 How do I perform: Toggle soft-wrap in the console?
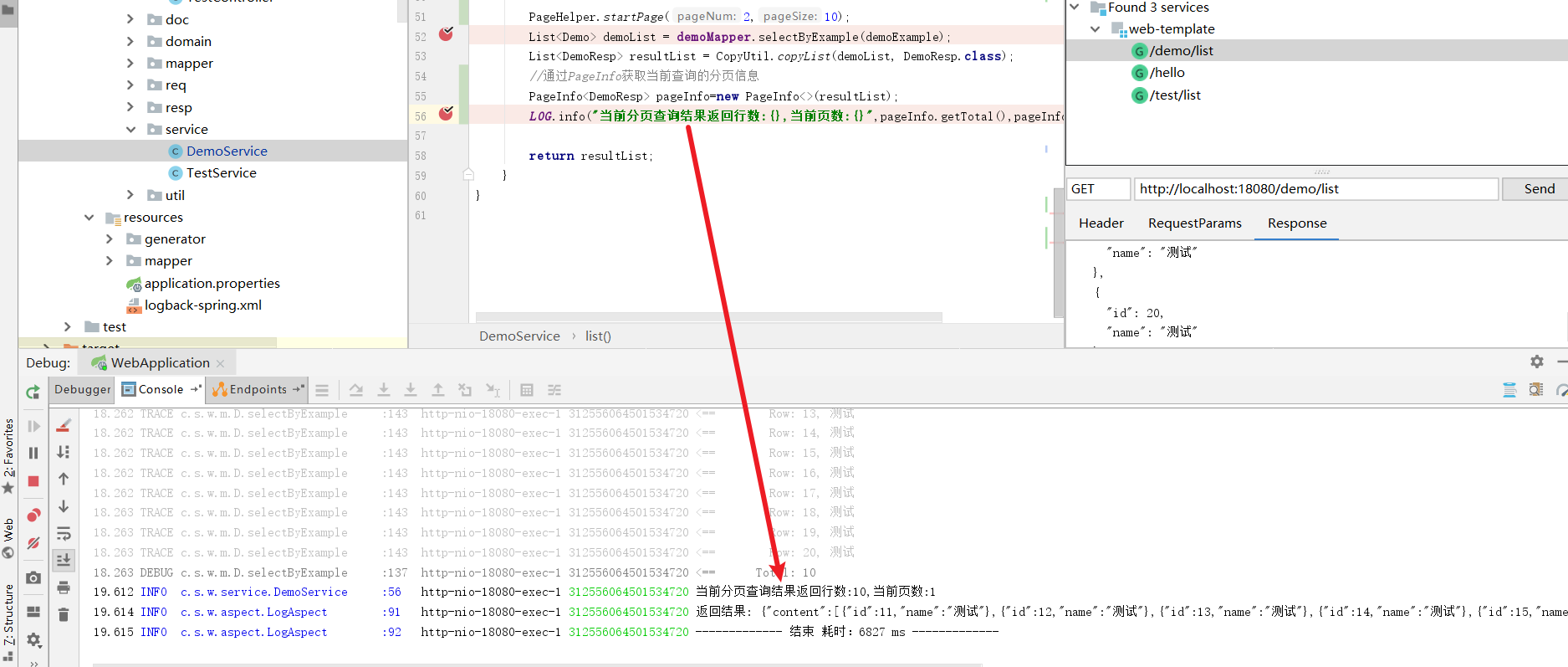64,534
